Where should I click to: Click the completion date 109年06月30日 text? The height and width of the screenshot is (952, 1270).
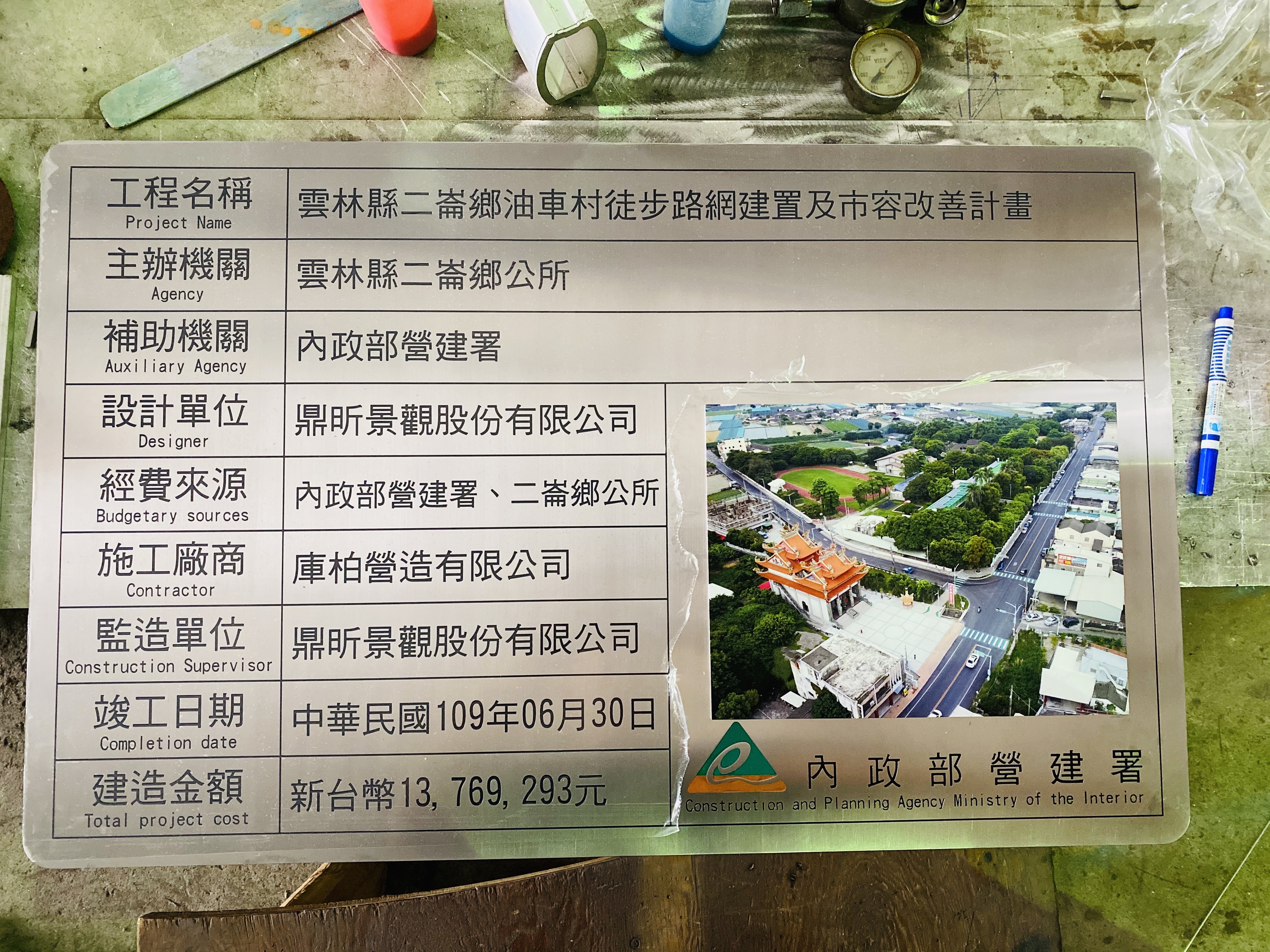click(474, 716)
